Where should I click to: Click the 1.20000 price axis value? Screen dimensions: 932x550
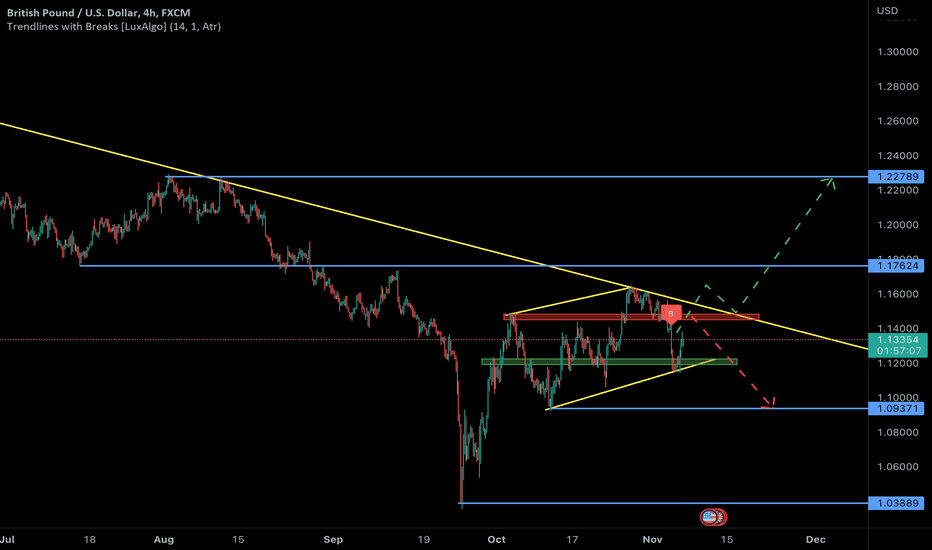click(898, 225)
